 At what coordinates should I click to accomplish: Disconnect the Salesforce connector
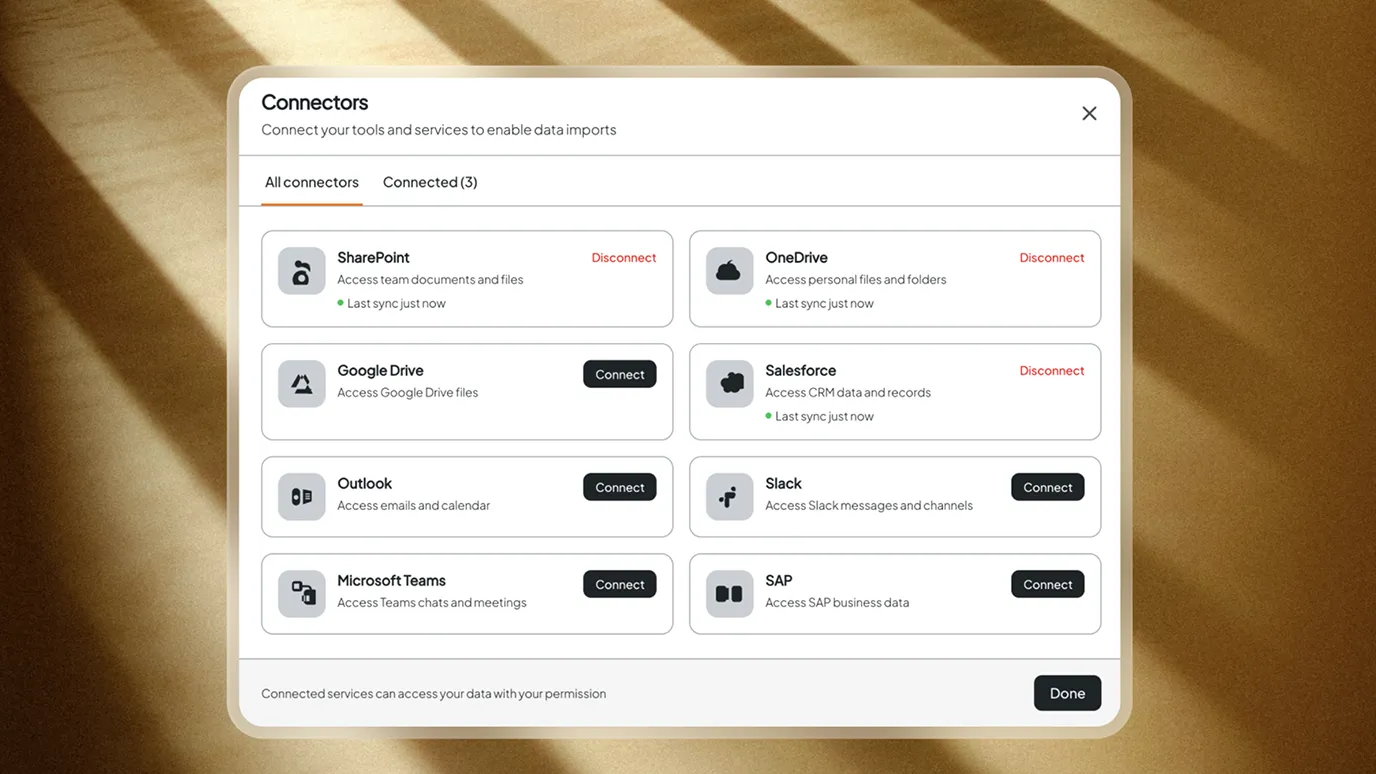1051,371
